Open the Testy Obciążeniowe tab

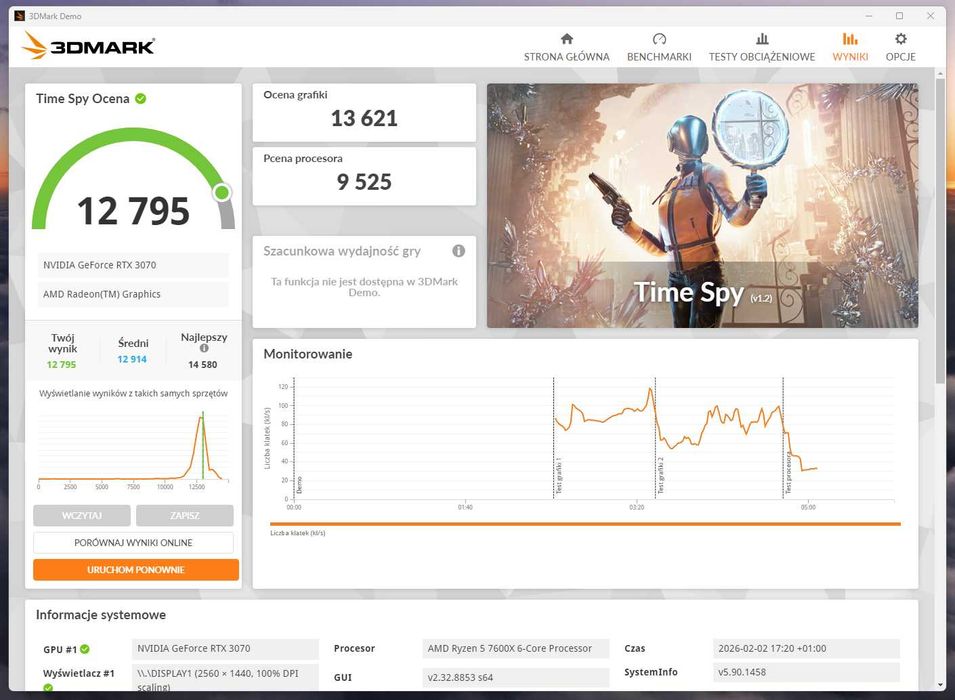tap(761, 48)
